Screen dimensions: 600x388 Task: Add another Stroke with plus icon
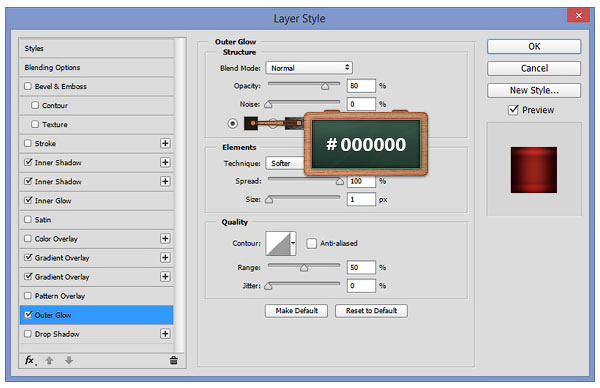click(165, 143)
